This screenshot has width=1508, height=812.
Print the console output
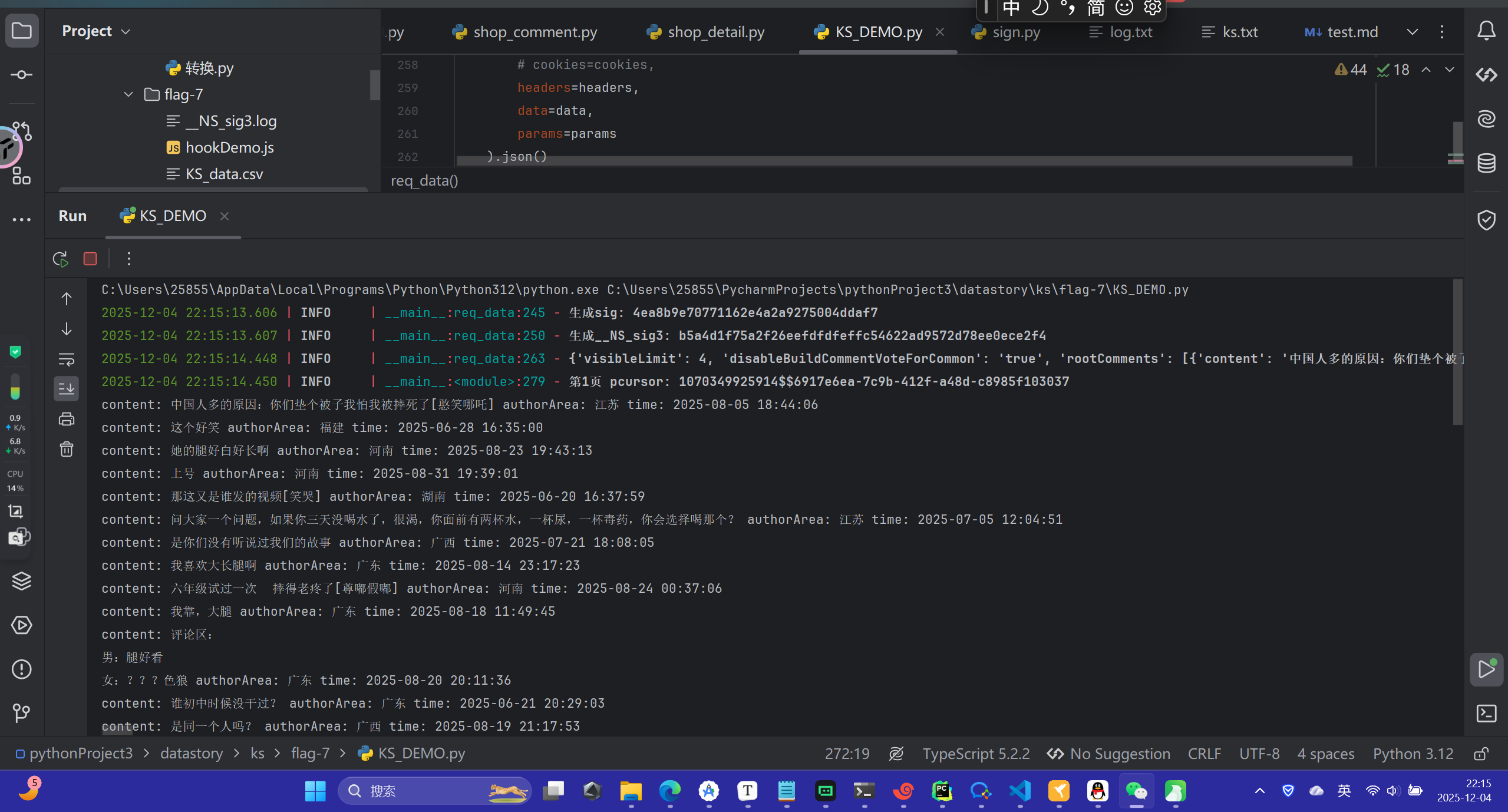point(67,419)
